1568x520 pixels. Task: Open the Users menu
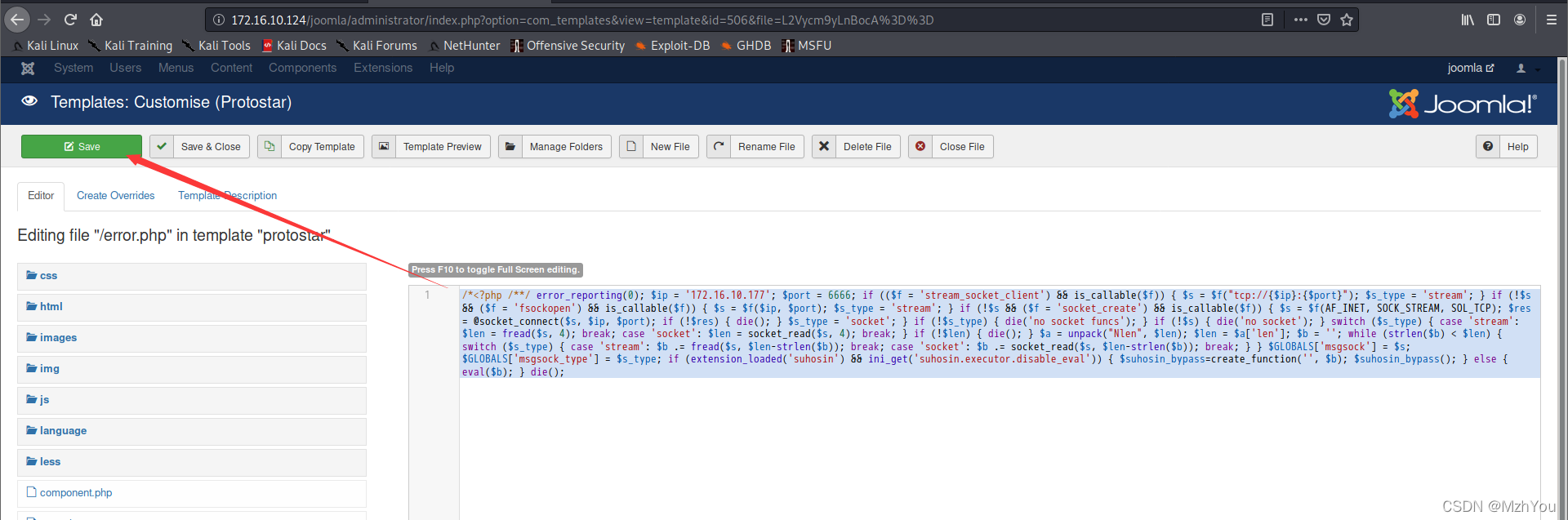pyautogui.click(x=126, y=68)
